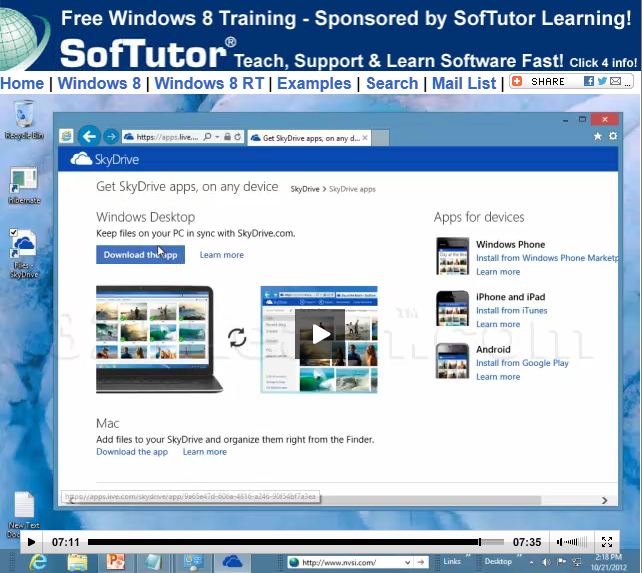Viewport: 642px width, 573px height.
Task: Refresh the SkyDrive page
Action: 237,137
